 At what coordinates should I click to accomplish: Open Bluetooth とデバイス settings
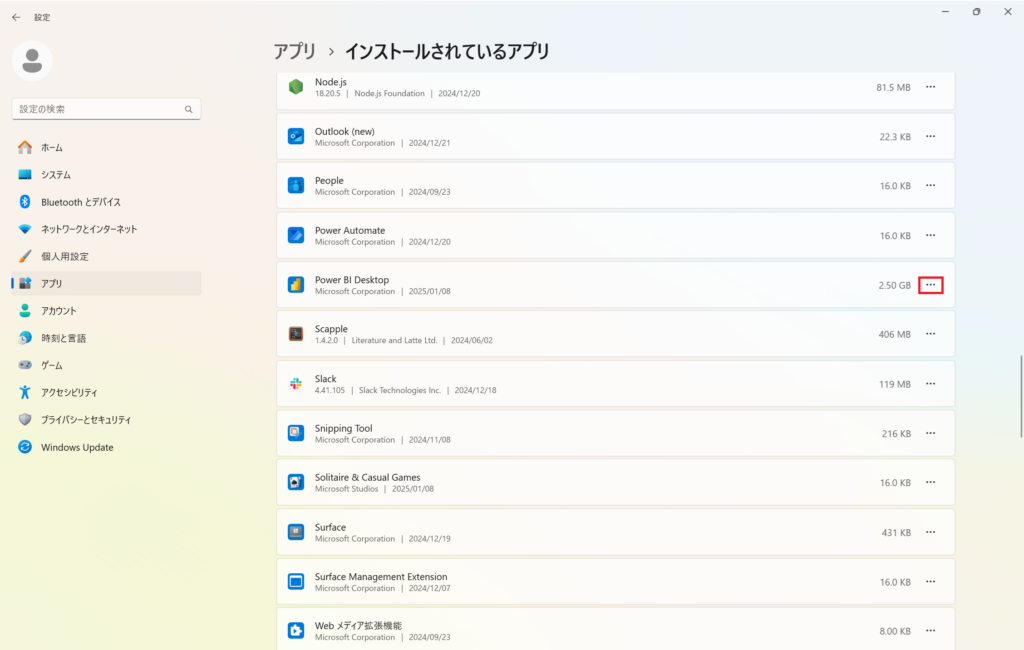coord(106,202)
